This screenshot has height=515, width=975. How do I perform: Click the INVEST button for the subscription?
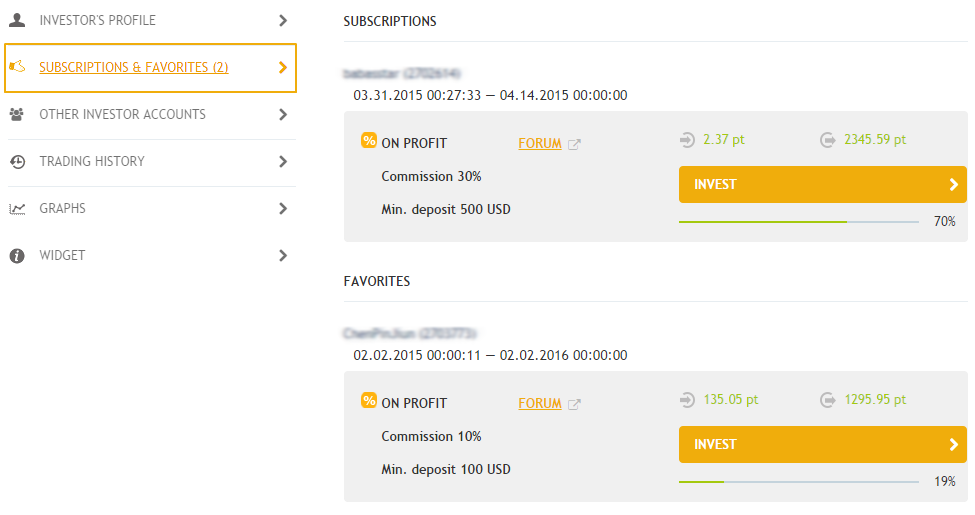point(823,184)
